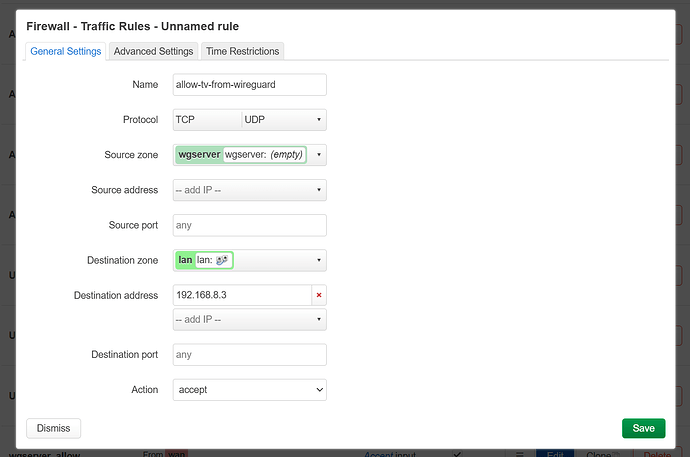Viewport: 690px width, 457px height.
Task: Click the TCP protocol tag
Action: point(185,120)
